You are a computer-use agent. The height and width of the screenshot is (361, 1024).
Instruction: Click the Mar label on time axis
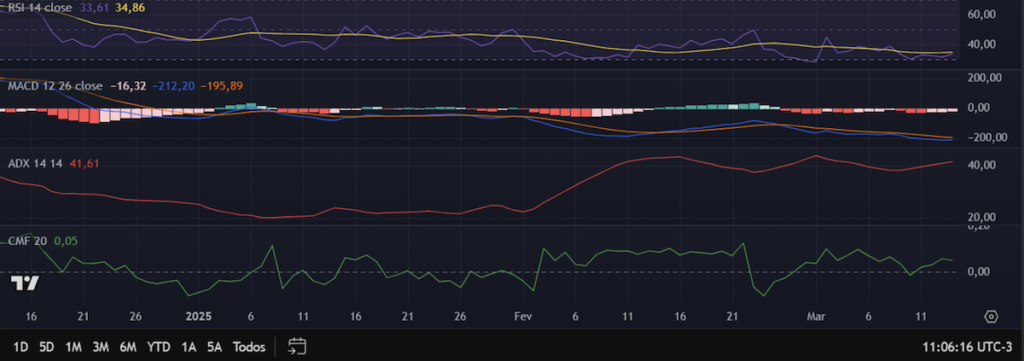816,317
